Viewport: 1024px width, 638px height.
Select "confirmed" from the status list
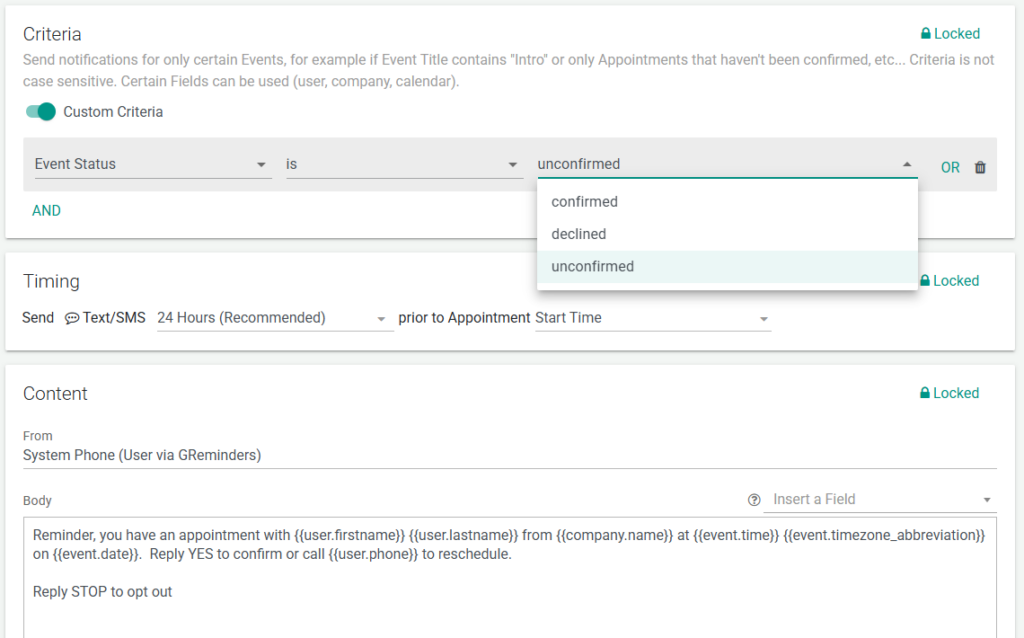pos(585,202)
